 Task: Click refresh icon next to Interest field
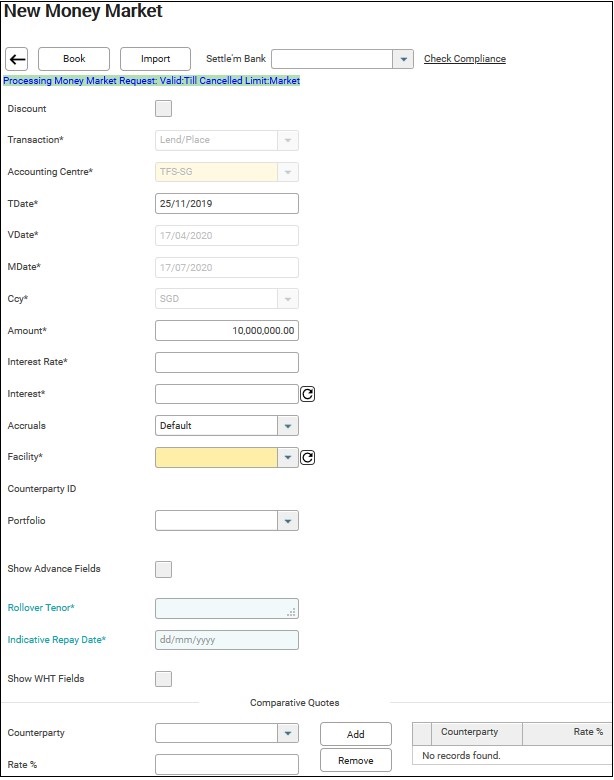pos(308,394)
